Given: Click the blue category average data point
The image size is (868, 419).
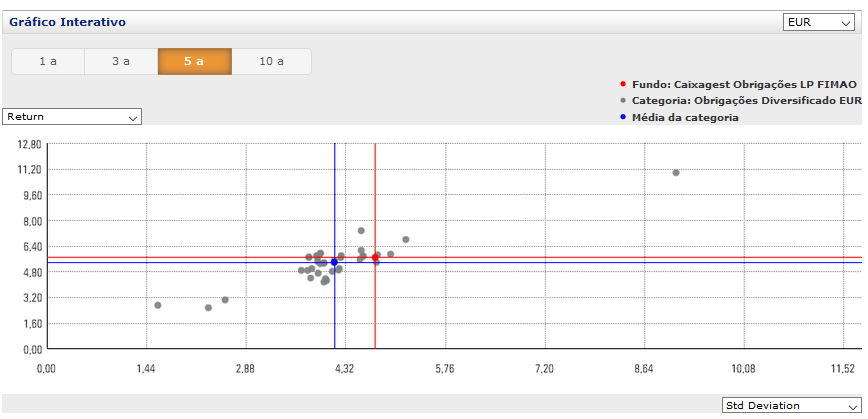Looking at the screenshot, I should point(334,262).
